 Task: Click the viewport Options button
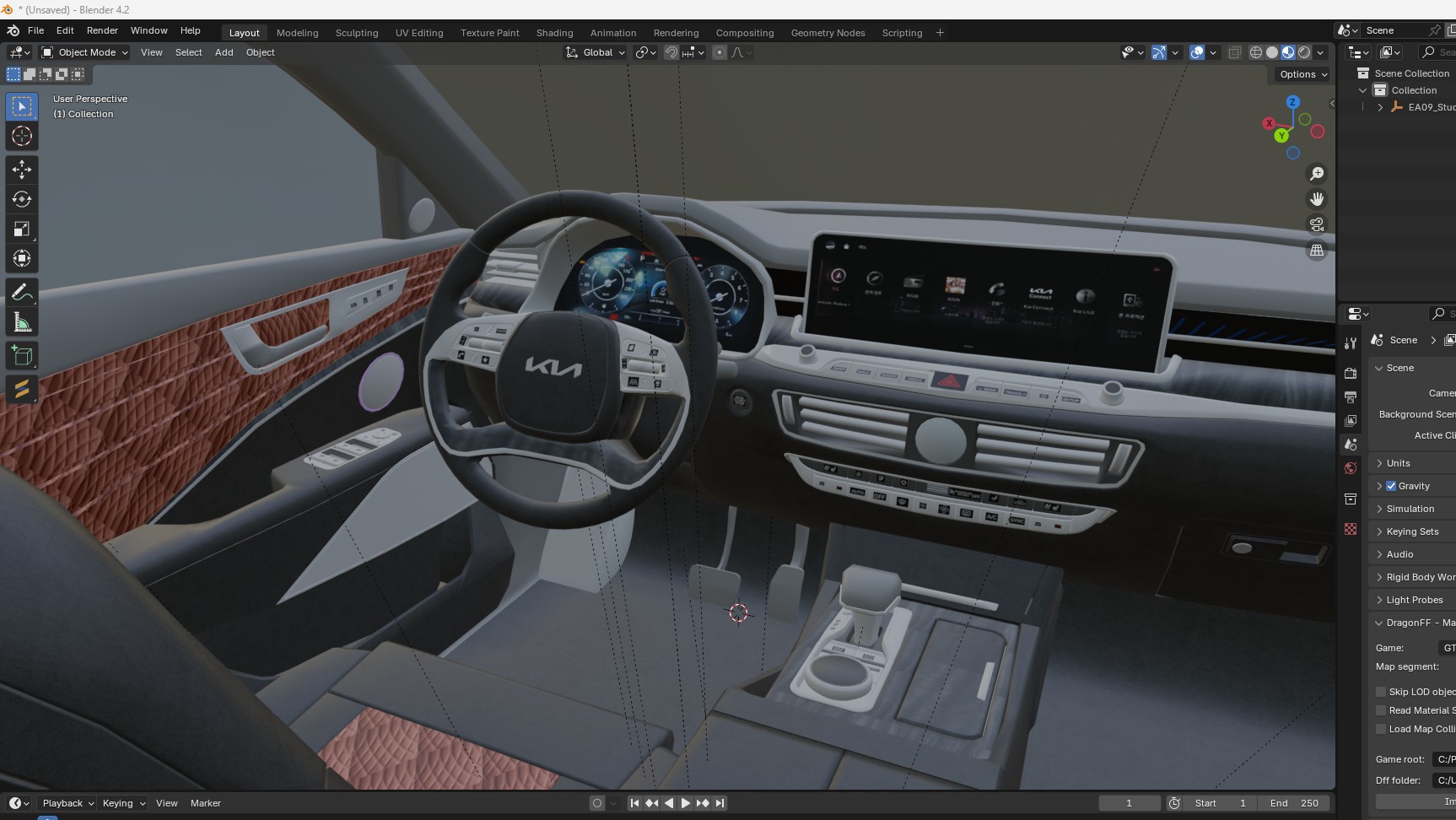(x=1302, y=74)
